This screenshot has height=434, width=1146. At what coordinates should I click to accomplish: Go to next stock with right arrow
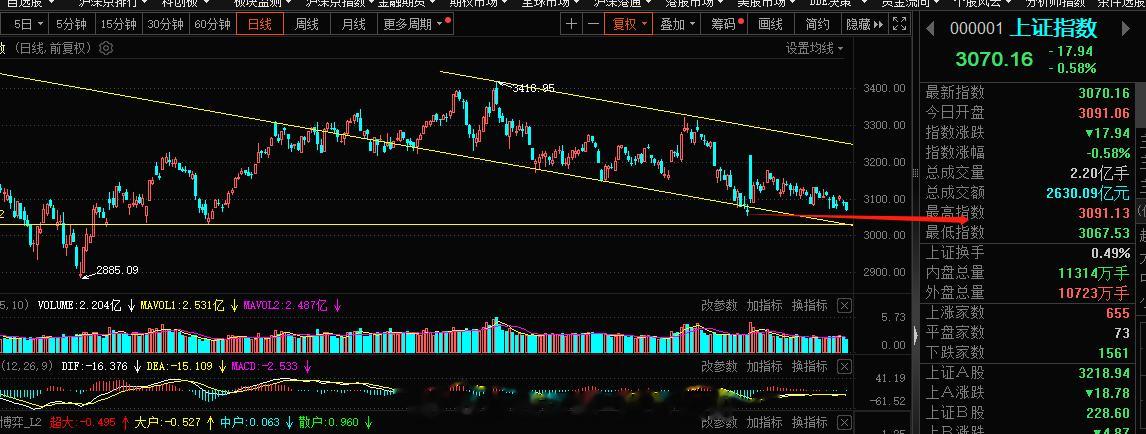[1126, 28]
